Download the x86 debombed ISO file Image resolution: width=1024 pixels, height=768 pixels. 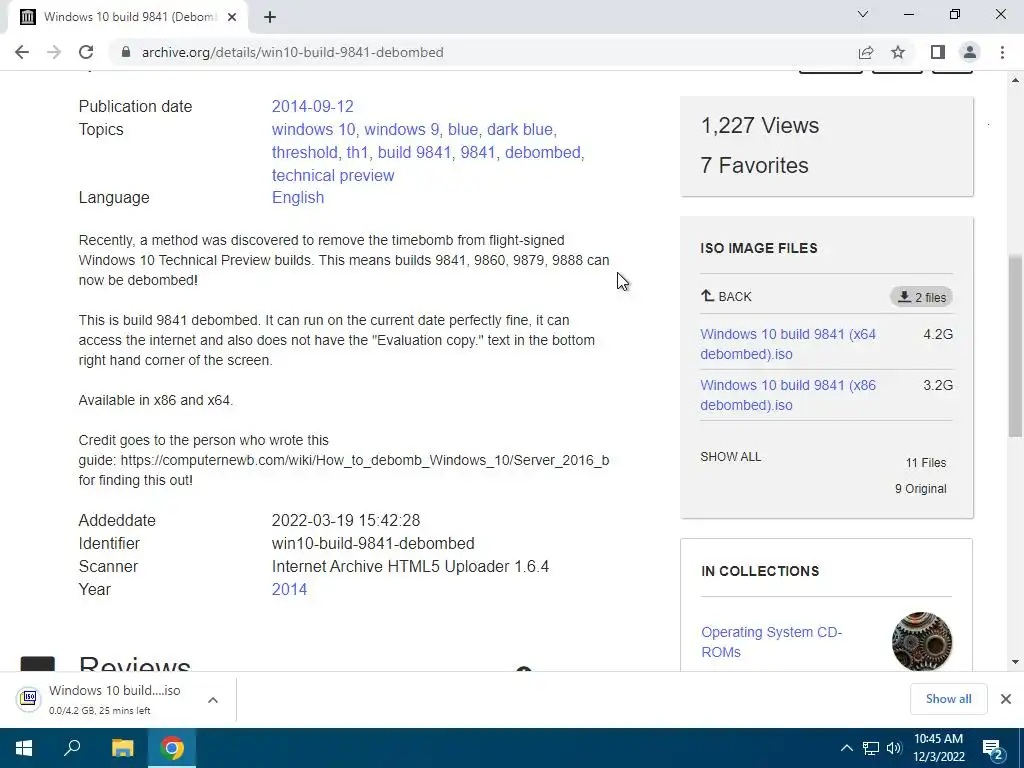pos(788,395)
